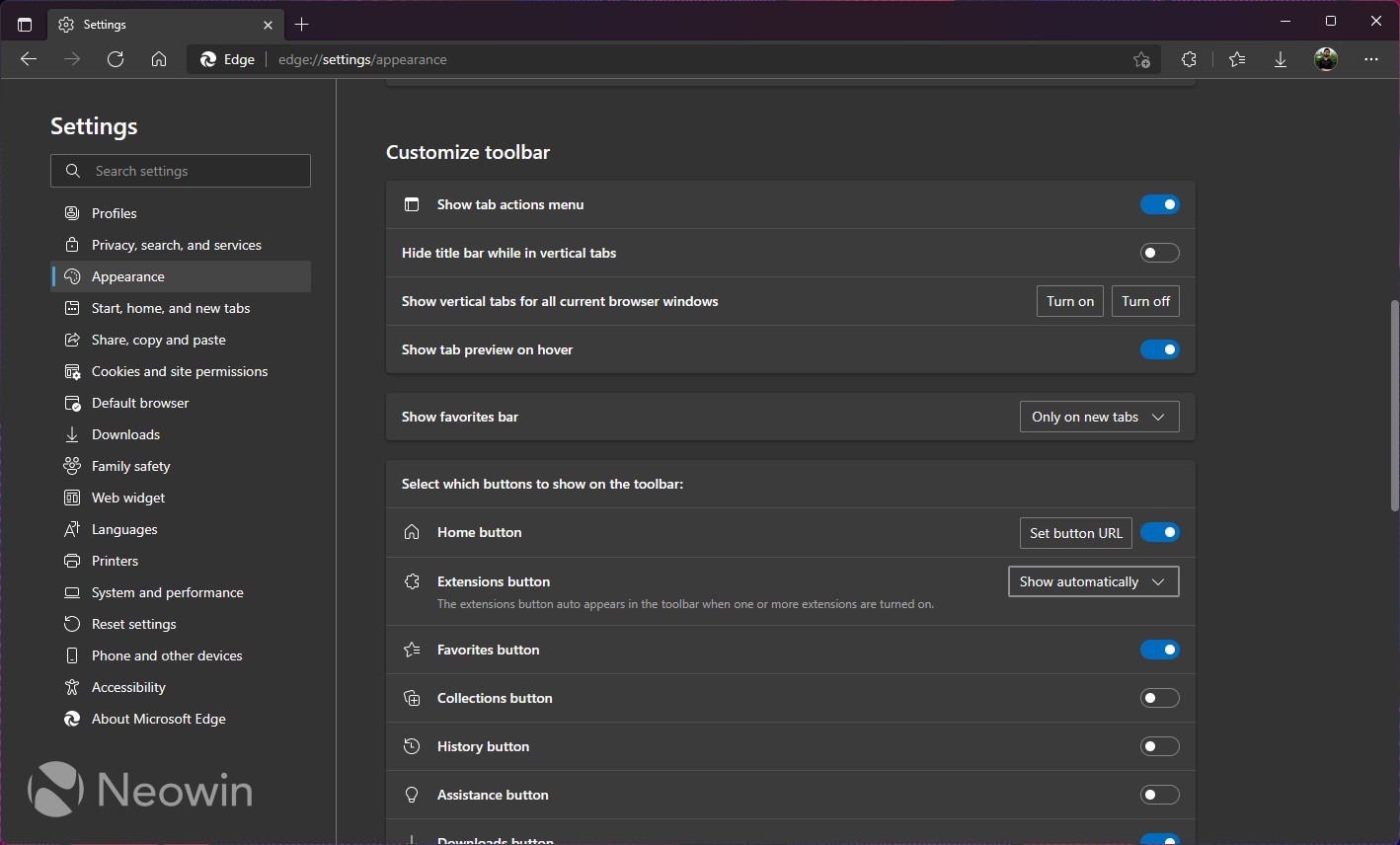Click inside the Search settings field
Image resolution: width=1400 pixels, height=845 pixels.
[181, 171]
